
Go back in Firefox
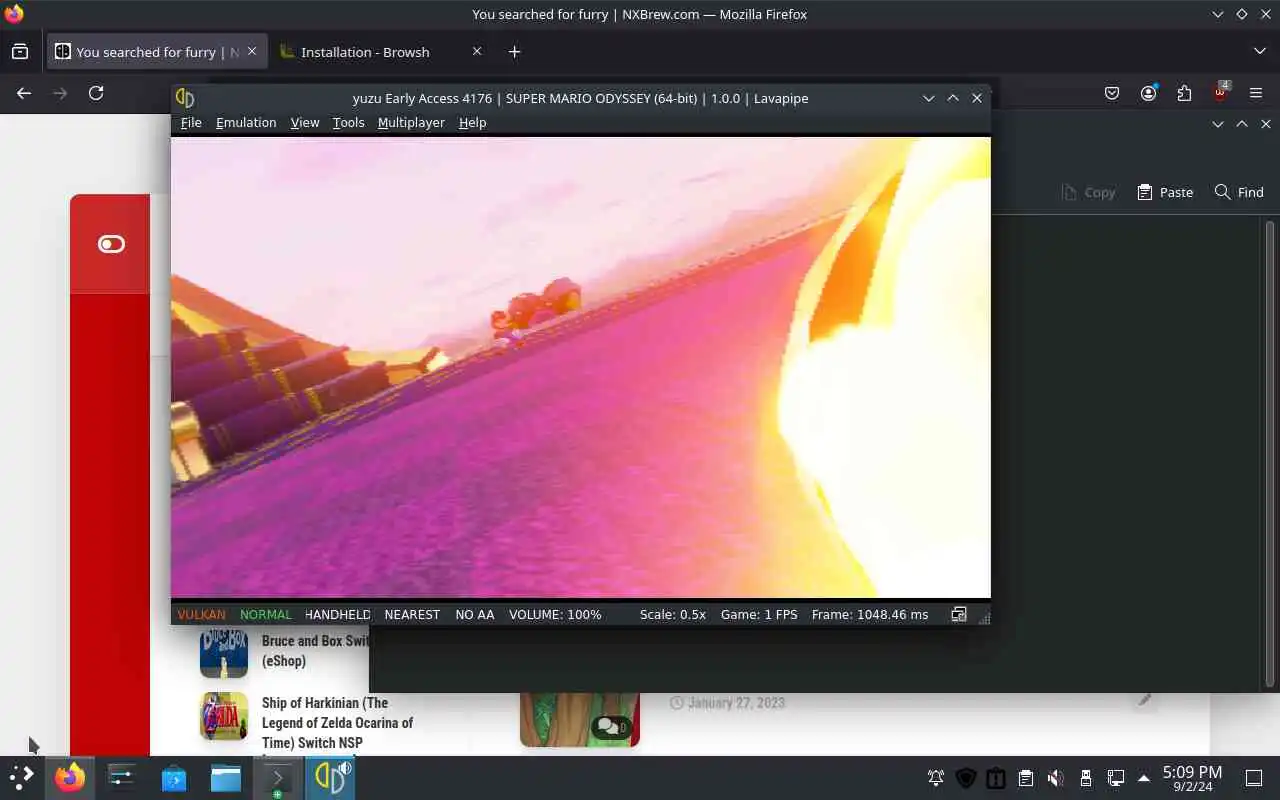tap(24, 93)
